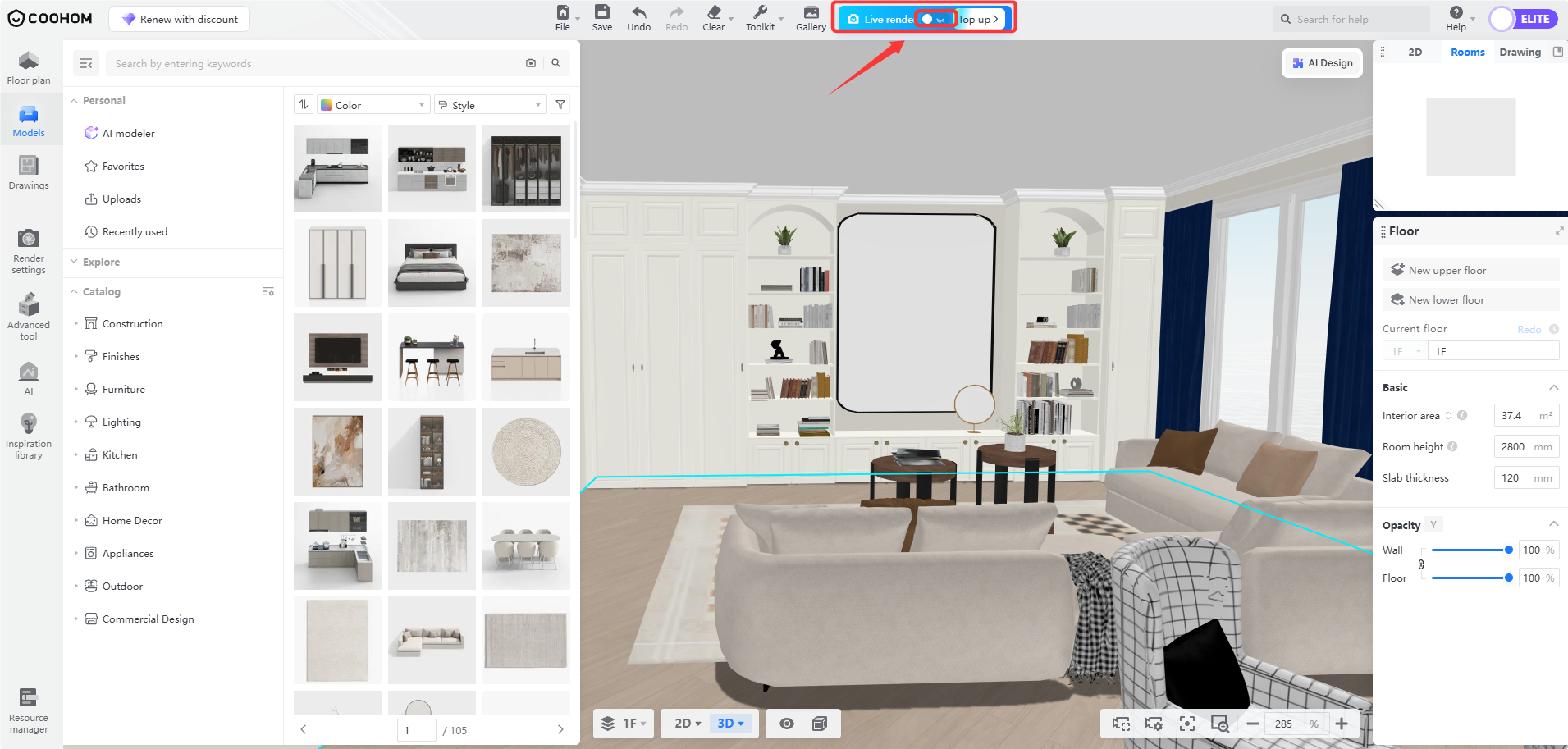The height and width of the screenshot is (749, 1568).
Task: Select the bed model thumbnail
Action: coord(432,263)
